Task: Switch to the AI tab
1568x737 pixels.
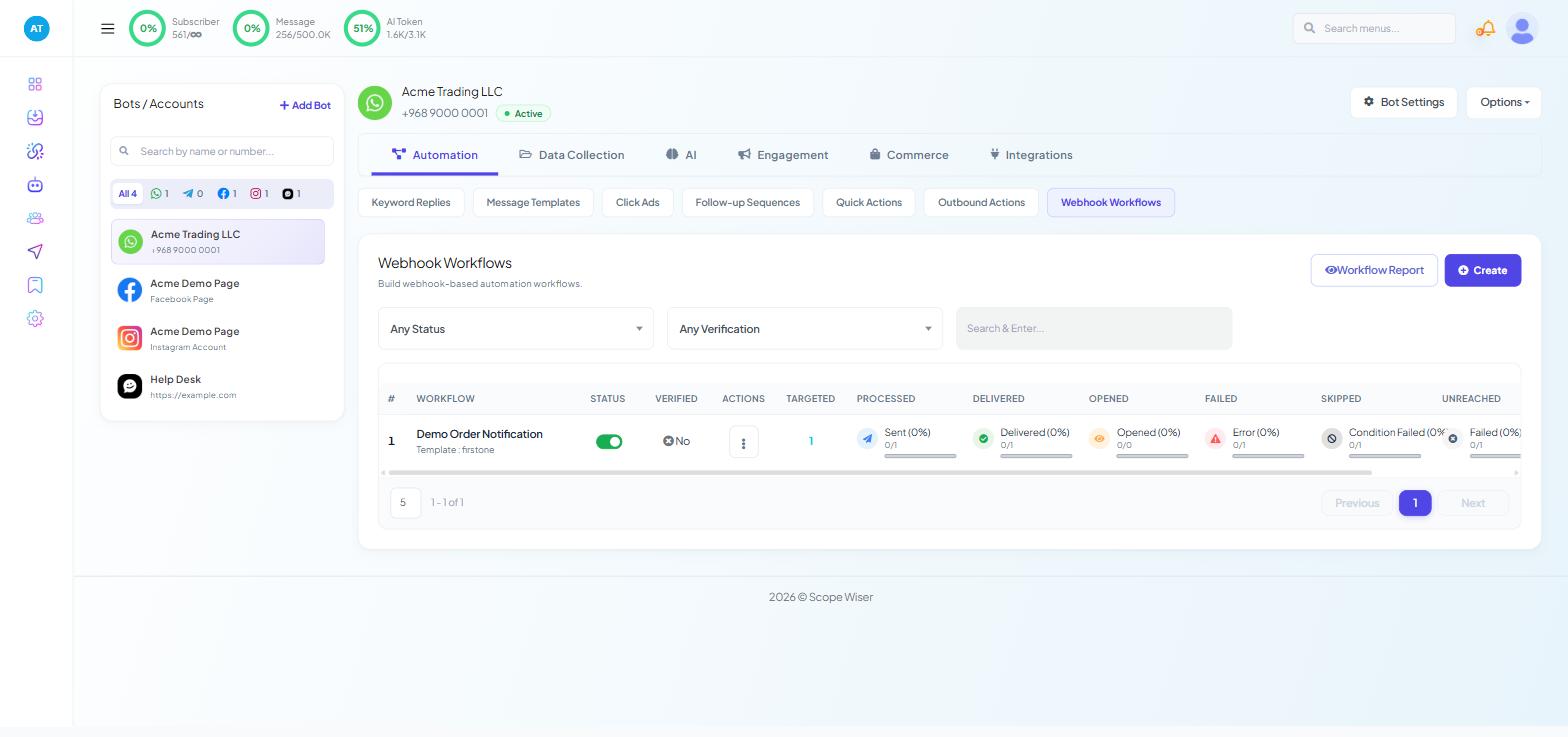Action: pos(681,155)
